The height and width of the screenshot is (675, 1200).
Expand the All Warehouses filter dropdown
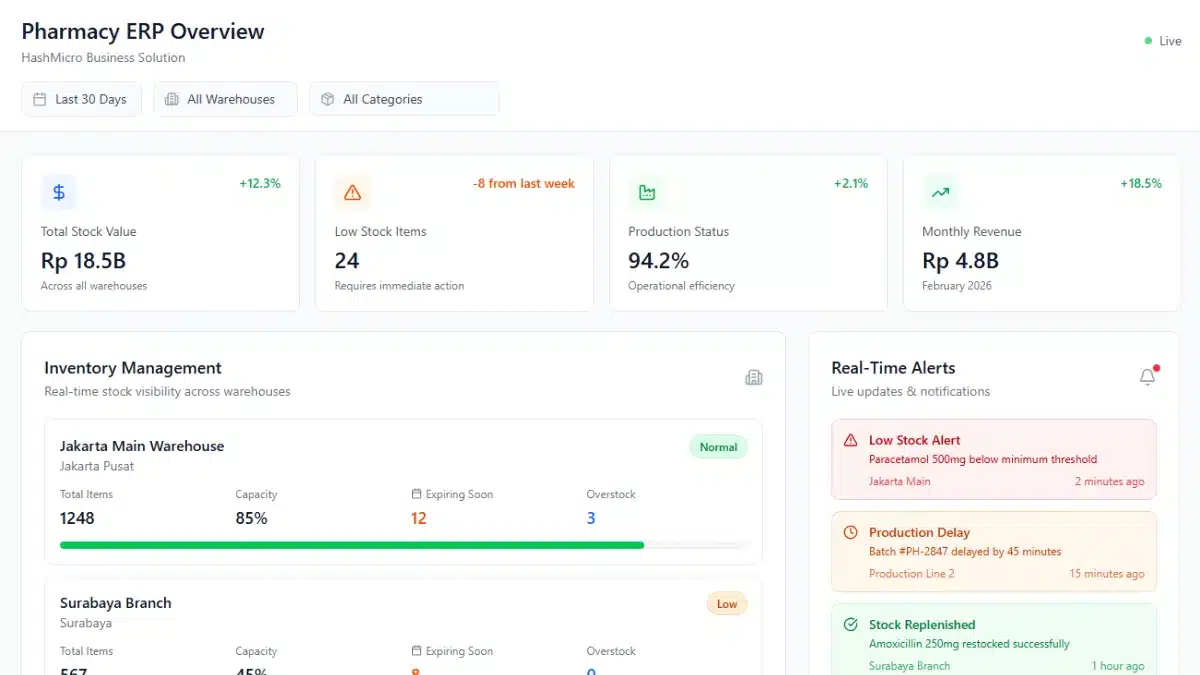click(225, 99)
